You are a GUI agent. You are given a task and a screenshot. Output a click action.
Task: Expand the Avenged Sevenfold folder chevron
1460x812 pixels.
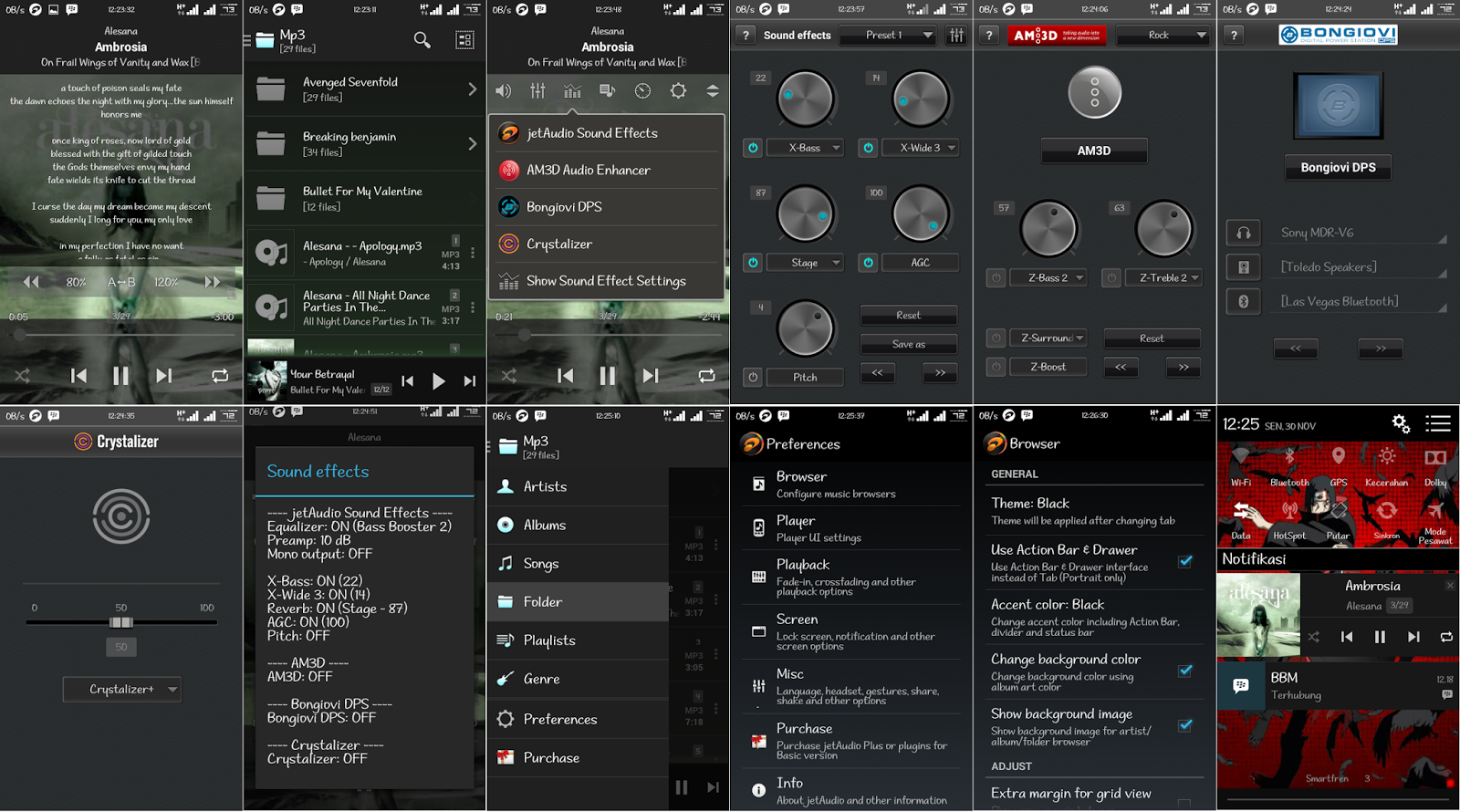472,89
